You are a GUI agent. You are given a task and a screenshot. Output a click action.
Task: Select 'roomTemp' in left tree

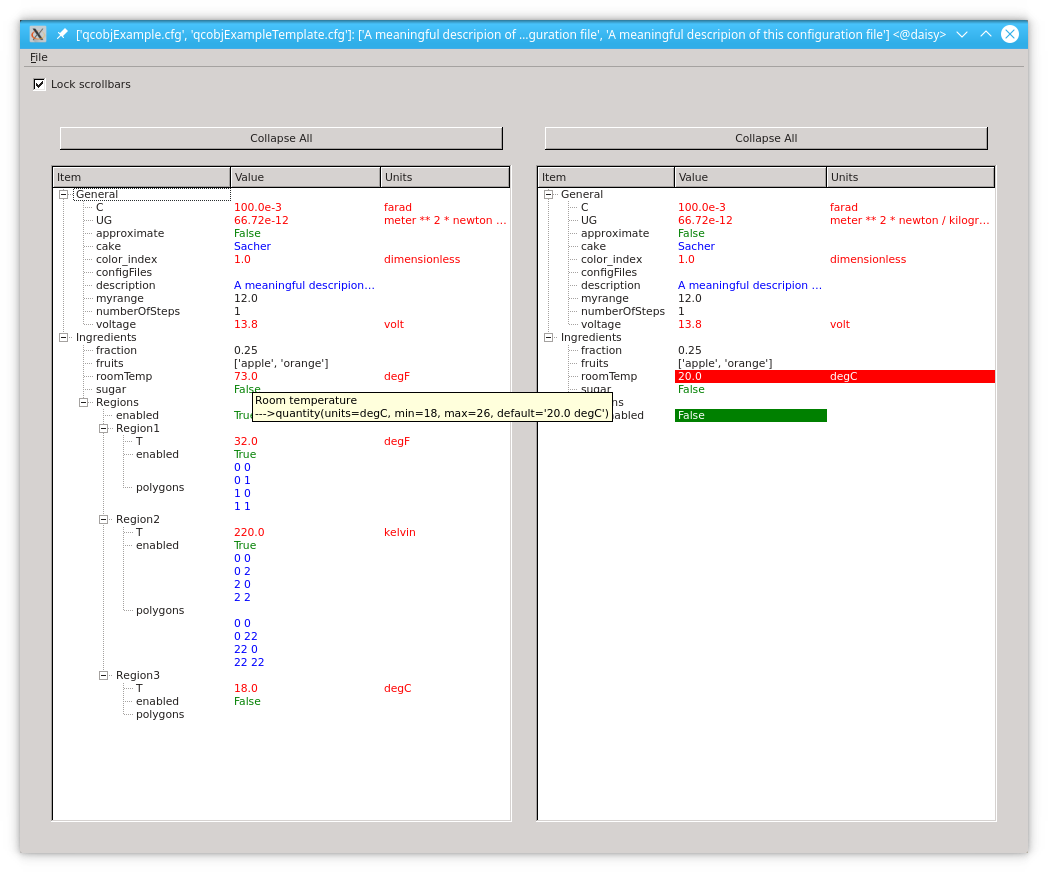click(124, 376)
